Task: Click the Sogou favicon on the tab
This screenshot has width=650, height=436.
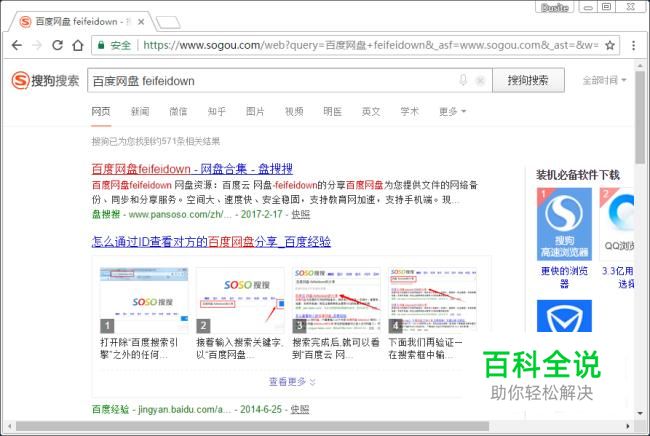Action: [25, 22]
